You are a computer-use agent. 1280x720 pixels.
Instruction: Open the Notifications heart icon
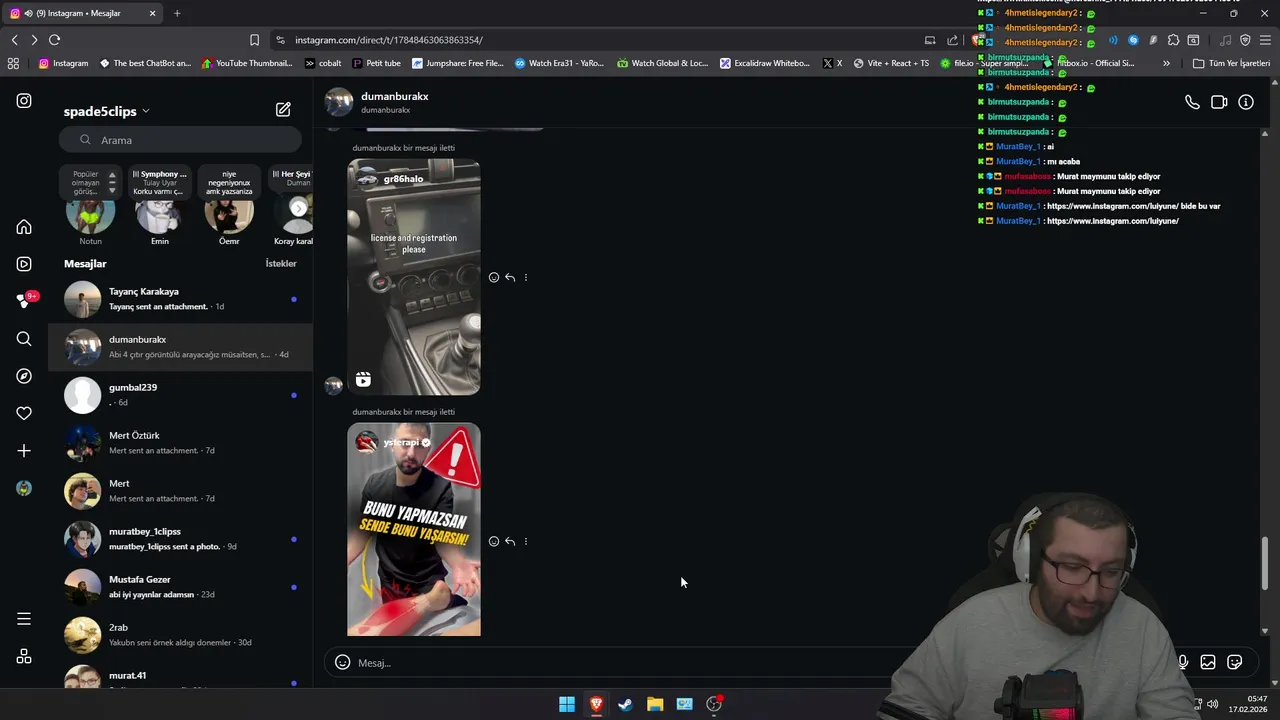point(24,413)
